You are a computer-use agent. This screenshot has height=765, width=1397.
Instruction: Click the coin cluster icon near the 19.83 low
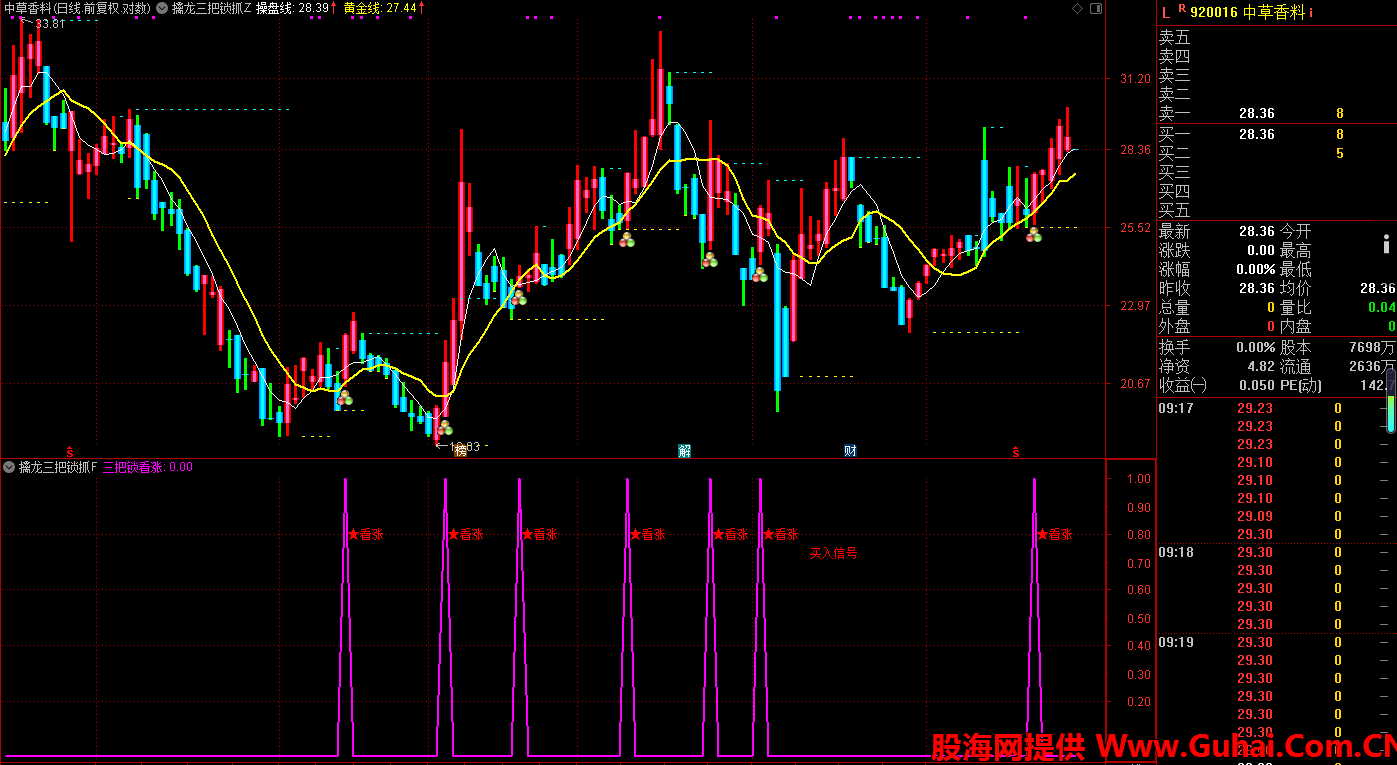point(444,427)
